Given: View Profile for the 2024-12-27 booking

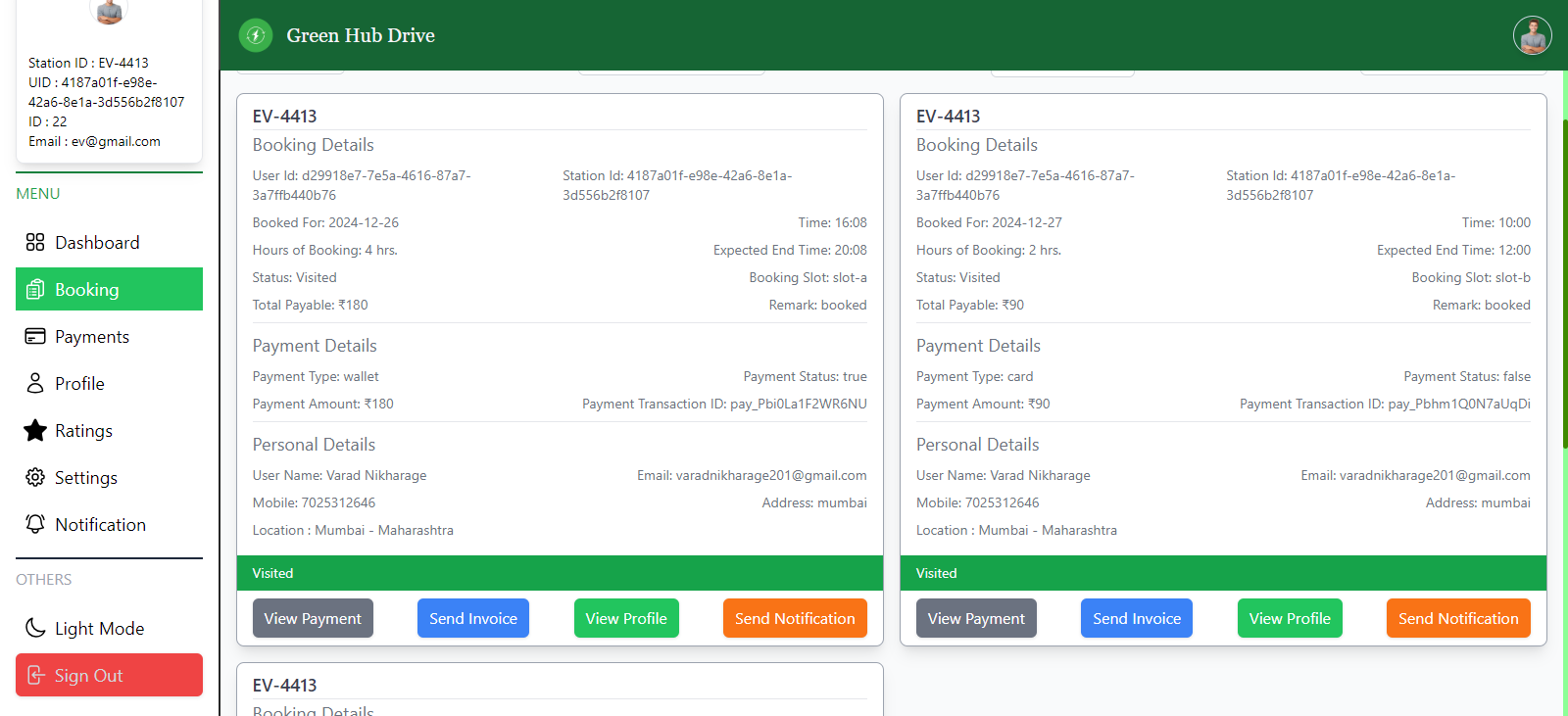Looking at the screenshot, I should [x=1290, y=618].
